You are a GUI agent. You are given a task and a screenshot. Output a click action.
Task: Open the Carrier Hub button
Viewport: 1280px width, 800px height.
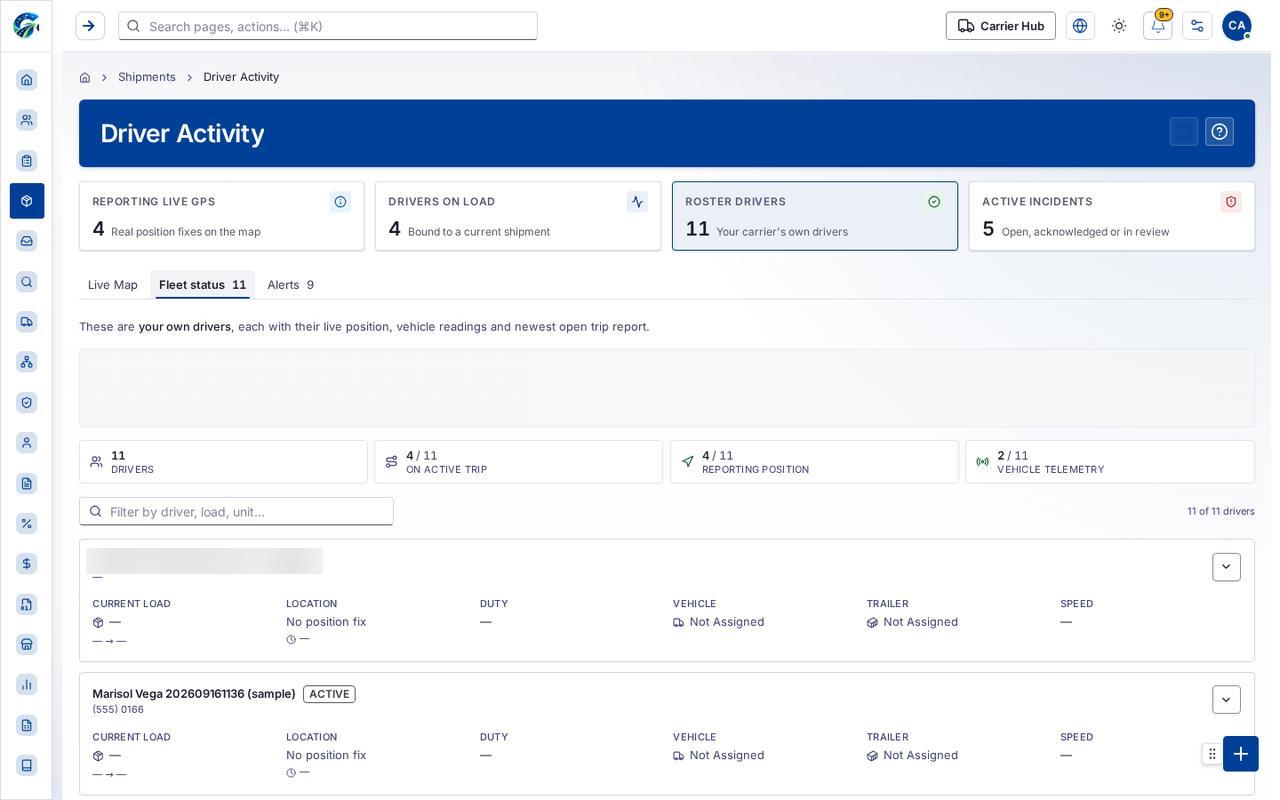pyautogui.click(x=1001, y=26)
